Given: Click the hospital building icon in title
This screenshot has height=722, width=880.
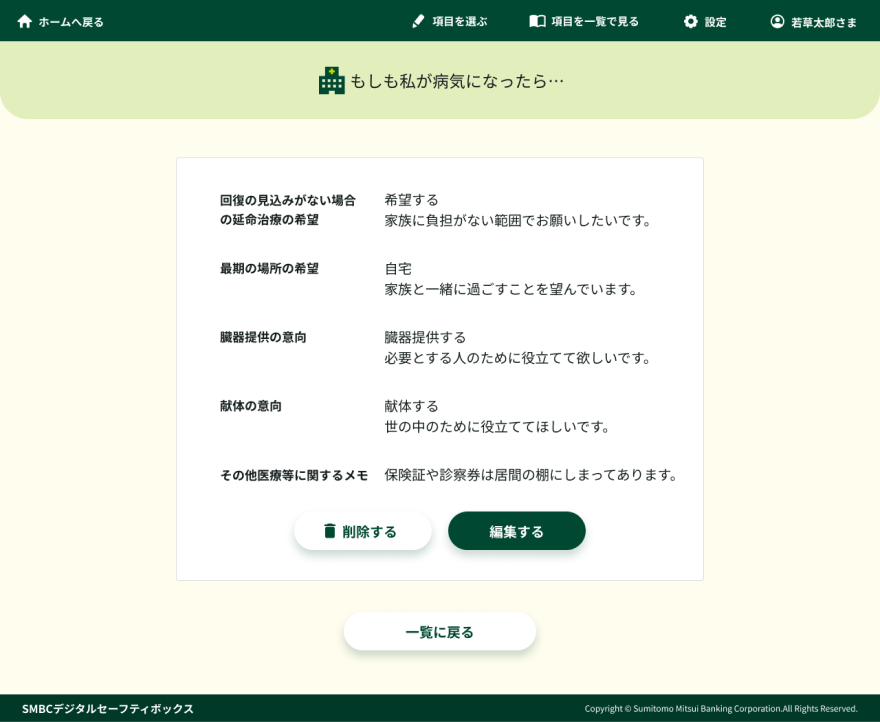Looking at the screenshot, I should (x=332, y=80).
